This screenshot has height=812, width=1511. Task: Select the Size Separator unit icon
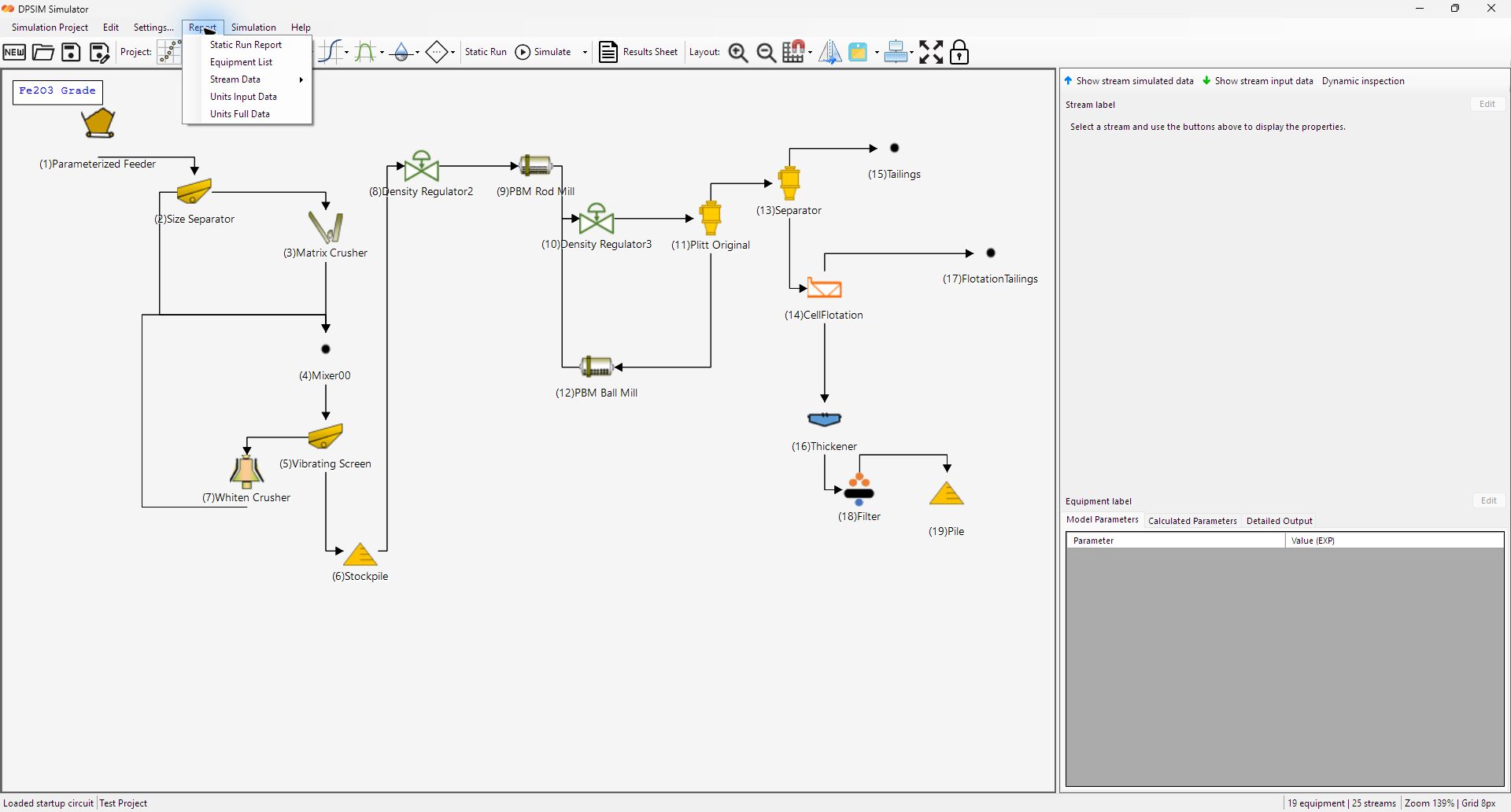194,191
